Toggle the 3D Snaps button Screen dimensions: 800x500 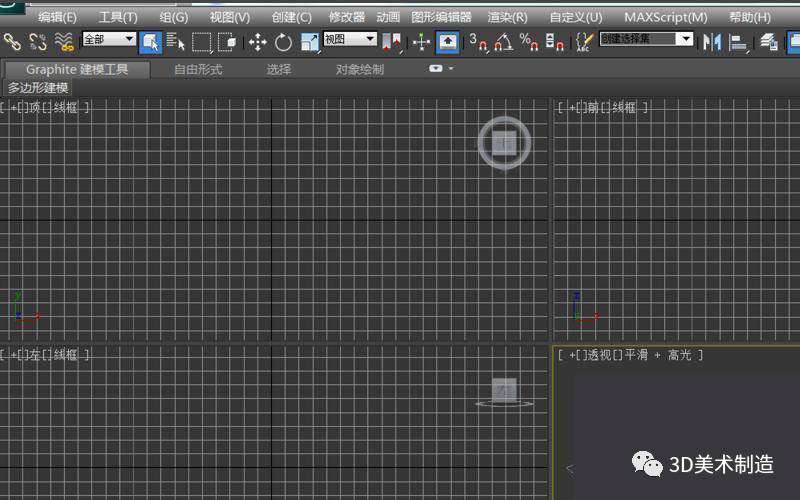pyautogui.click(x=479, y=41)
